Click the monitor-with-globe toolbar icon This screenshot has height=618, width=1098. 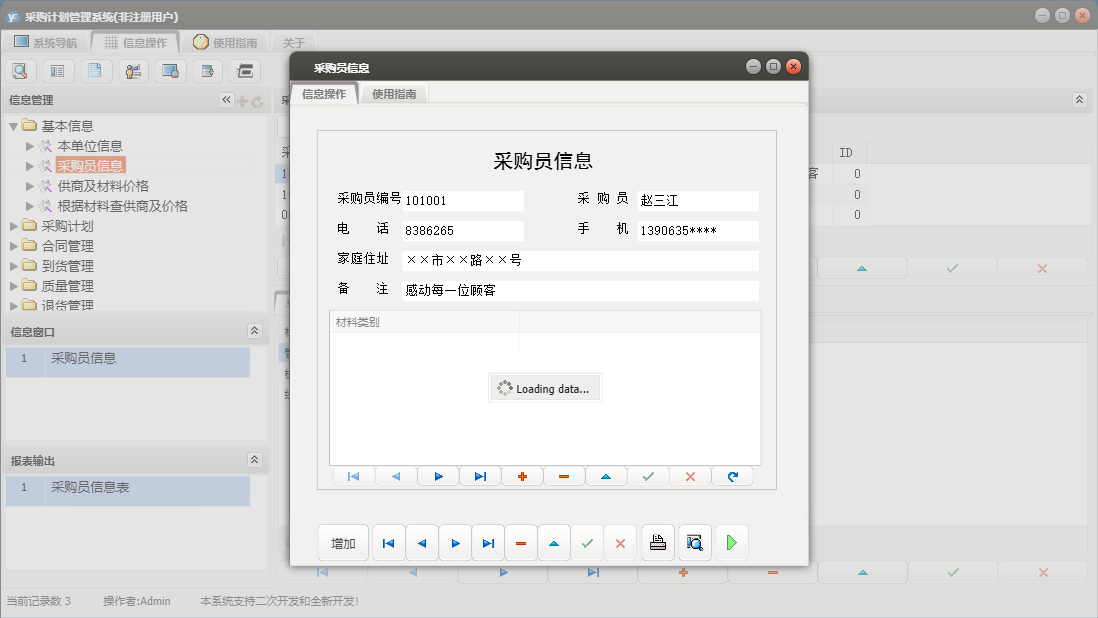coord(170,71)
